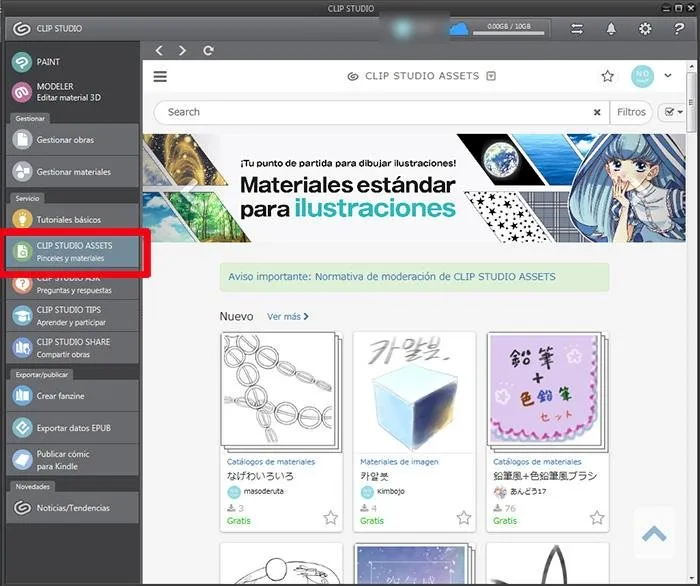Open Gestionar materiales in sidebar
This screenshot has height=586, width=700.
coord(73,172)
